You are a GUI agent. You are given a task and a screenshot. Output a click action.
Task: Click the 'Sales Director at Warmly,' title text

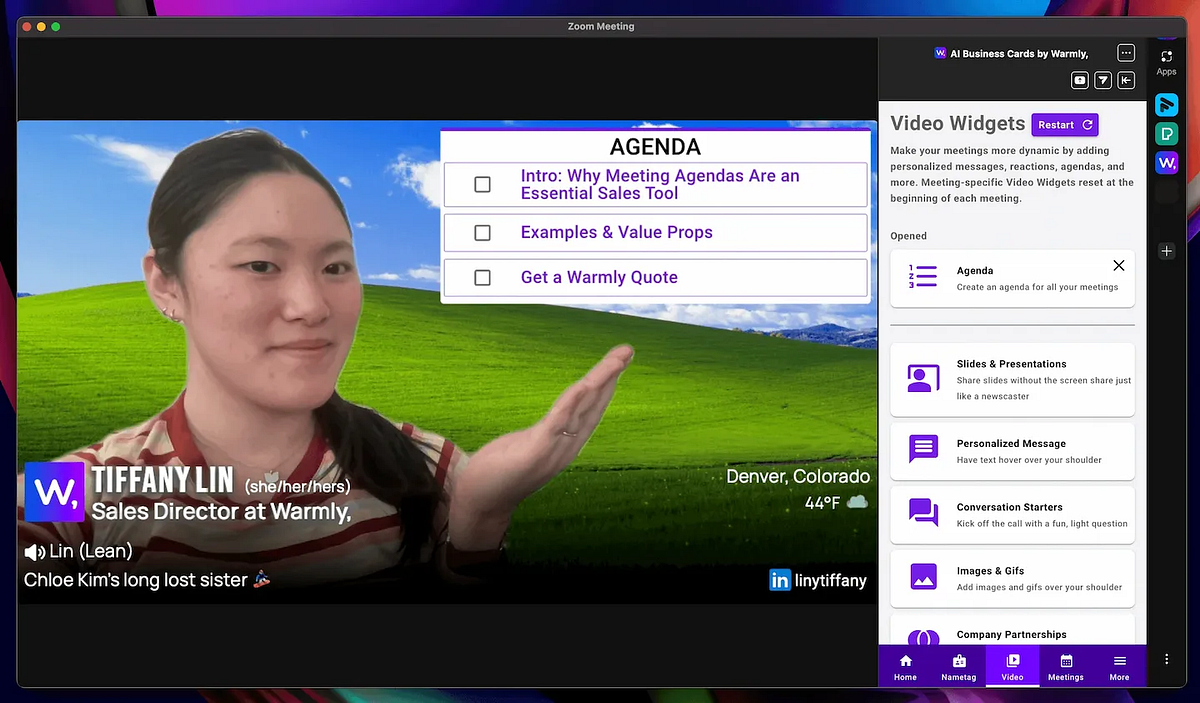221,511
